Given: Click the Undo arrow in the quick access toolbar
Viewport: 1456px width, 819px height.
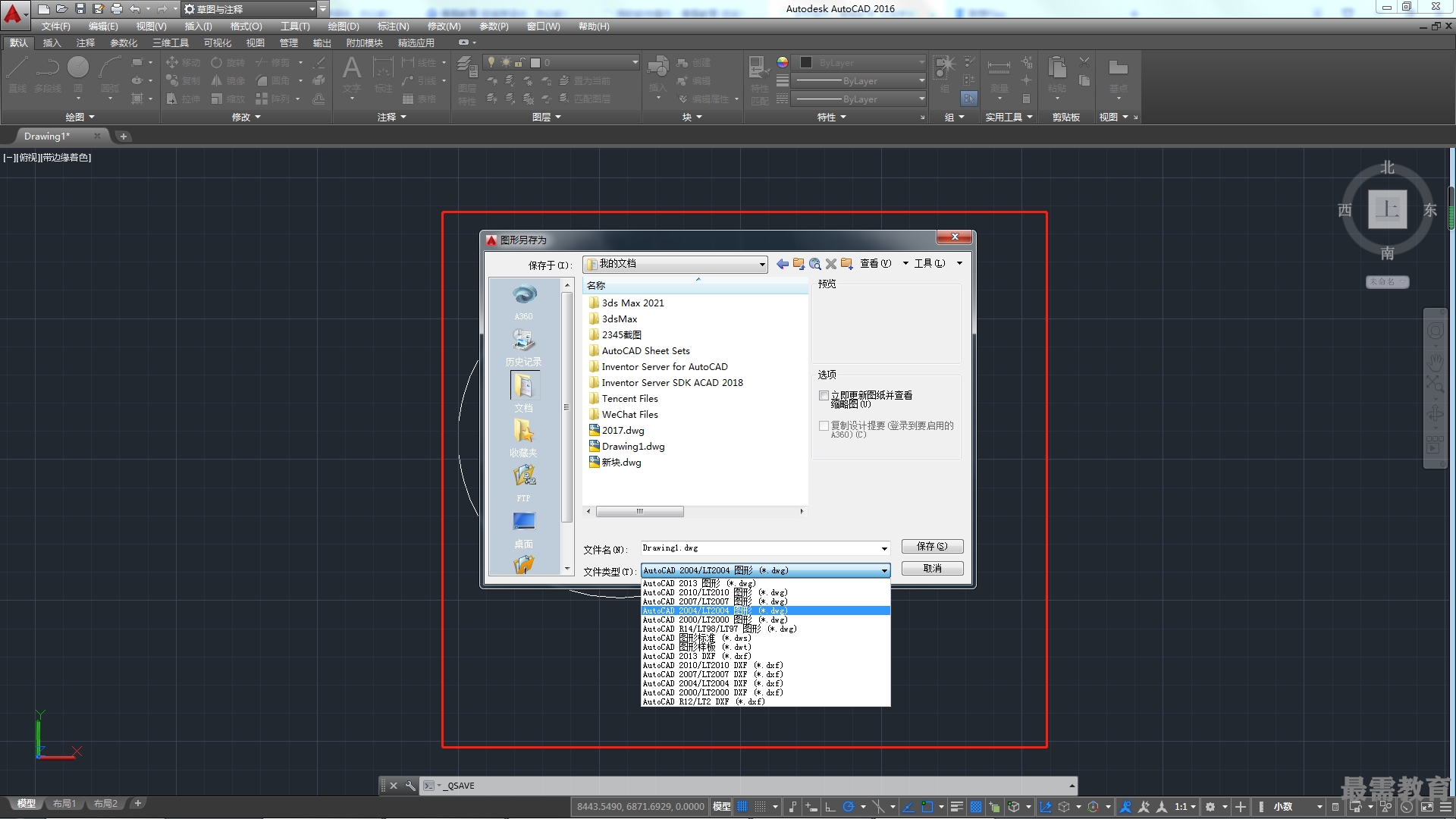Looking at the screenshot, I should (x=135, y=9).
